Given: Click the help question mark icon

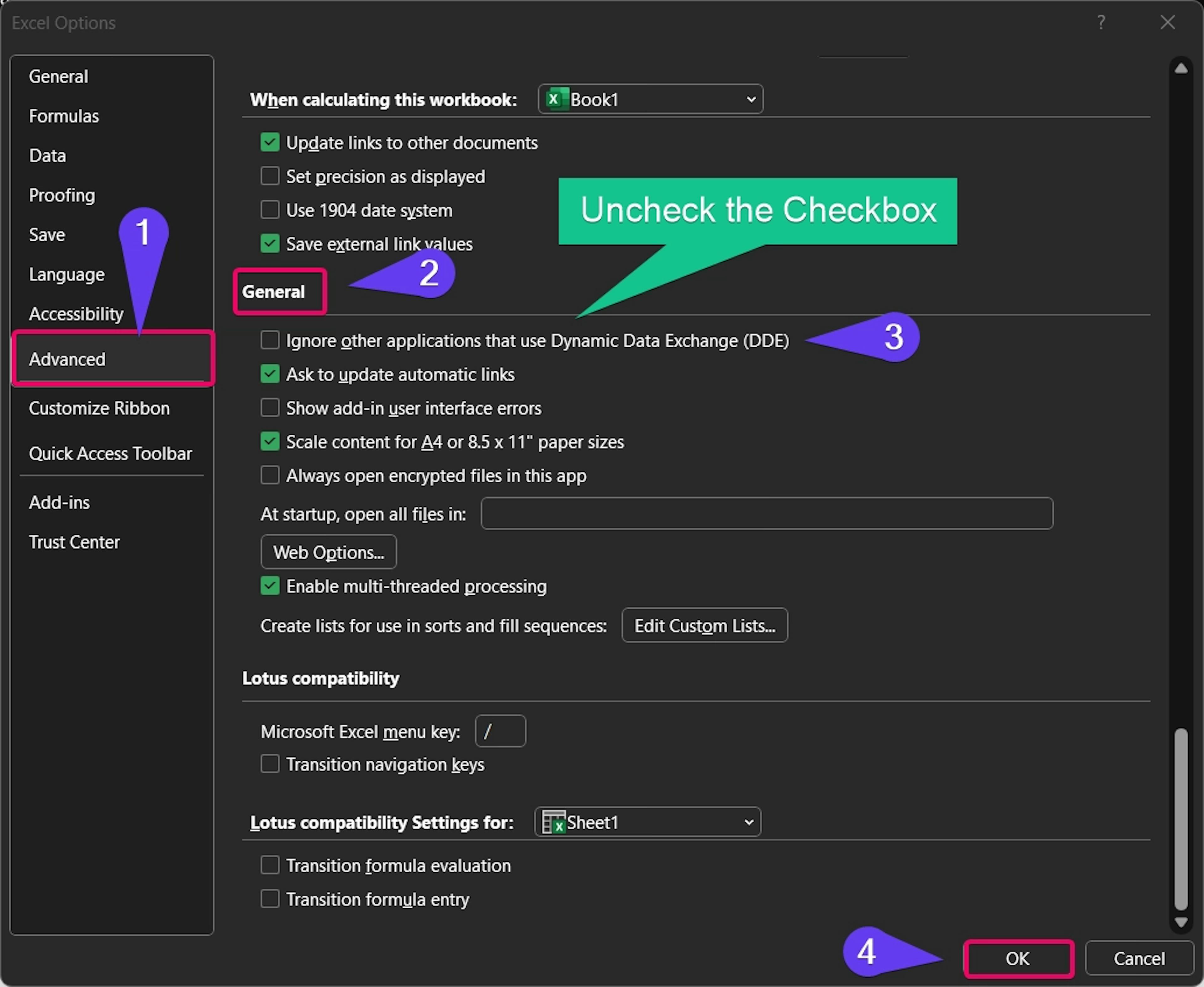Looking at the screenshot, I should pos(1101,23).
